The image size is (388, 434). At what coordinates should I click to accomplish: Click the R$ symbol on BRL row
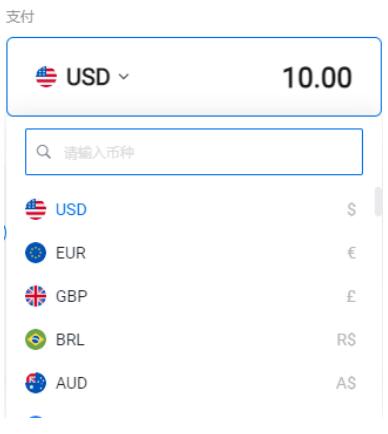tap(347, 340)
